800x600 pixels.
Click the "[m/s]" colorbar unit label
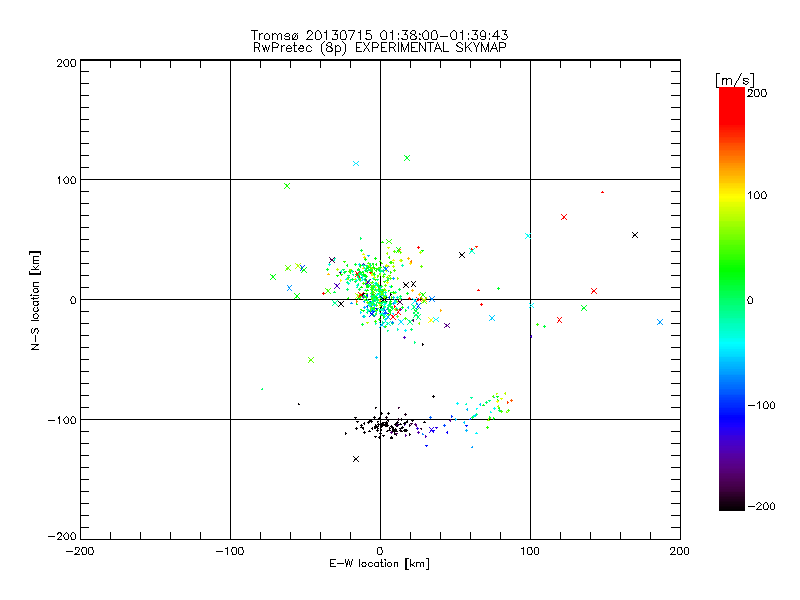pyautogui.click(x=735, y=80)
